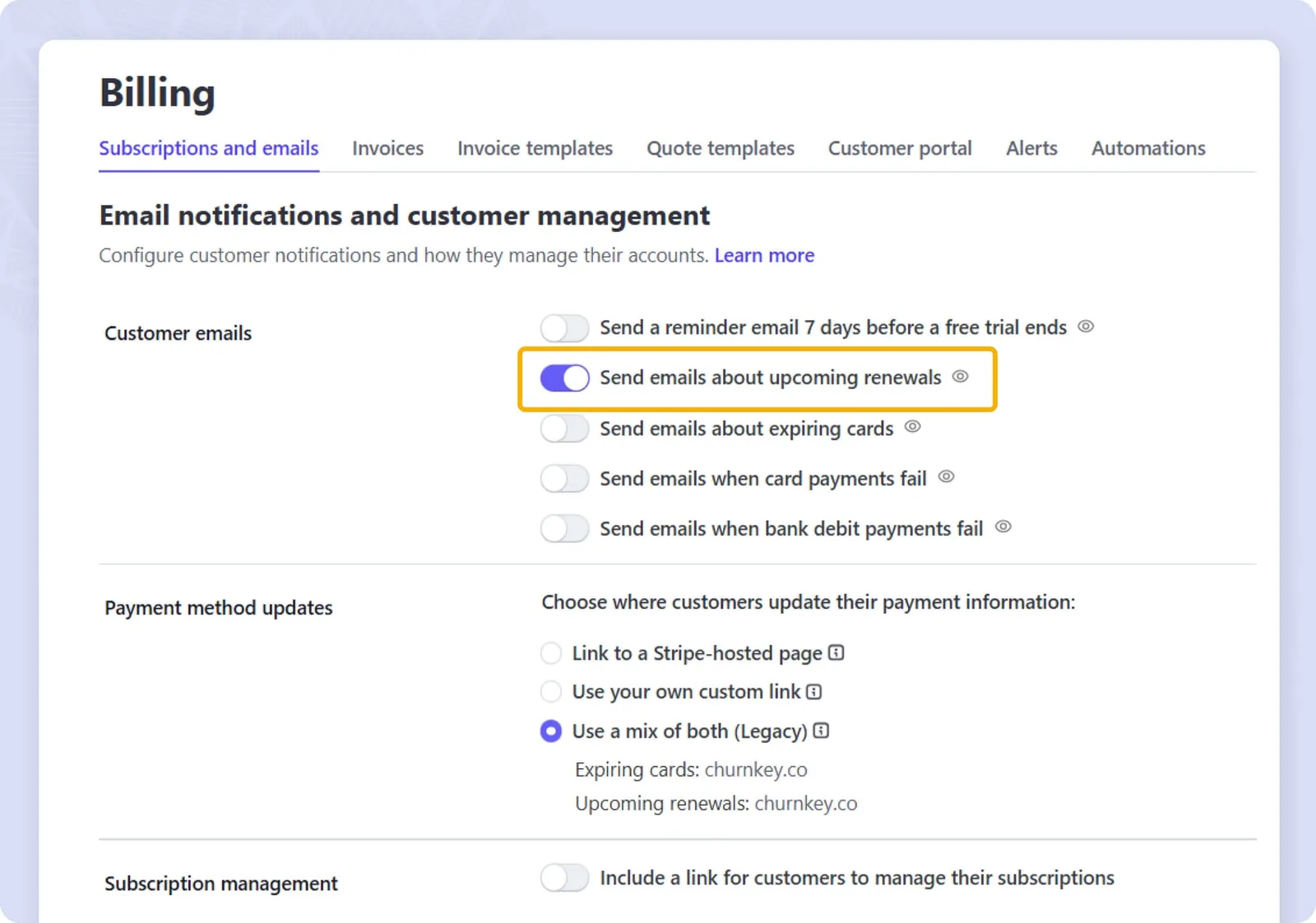Preview the card payments fail email eye icon

click(946, 477)
